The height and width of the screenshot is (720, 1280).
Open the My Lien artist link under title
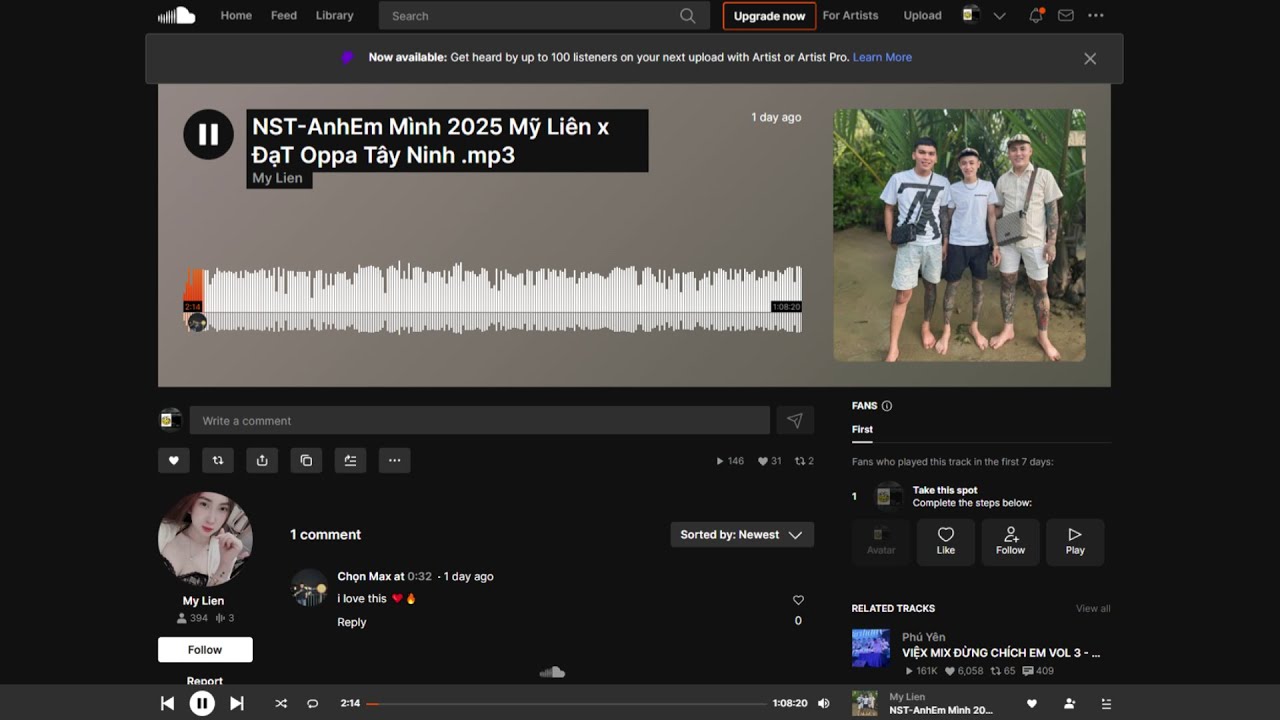[277, 178]
